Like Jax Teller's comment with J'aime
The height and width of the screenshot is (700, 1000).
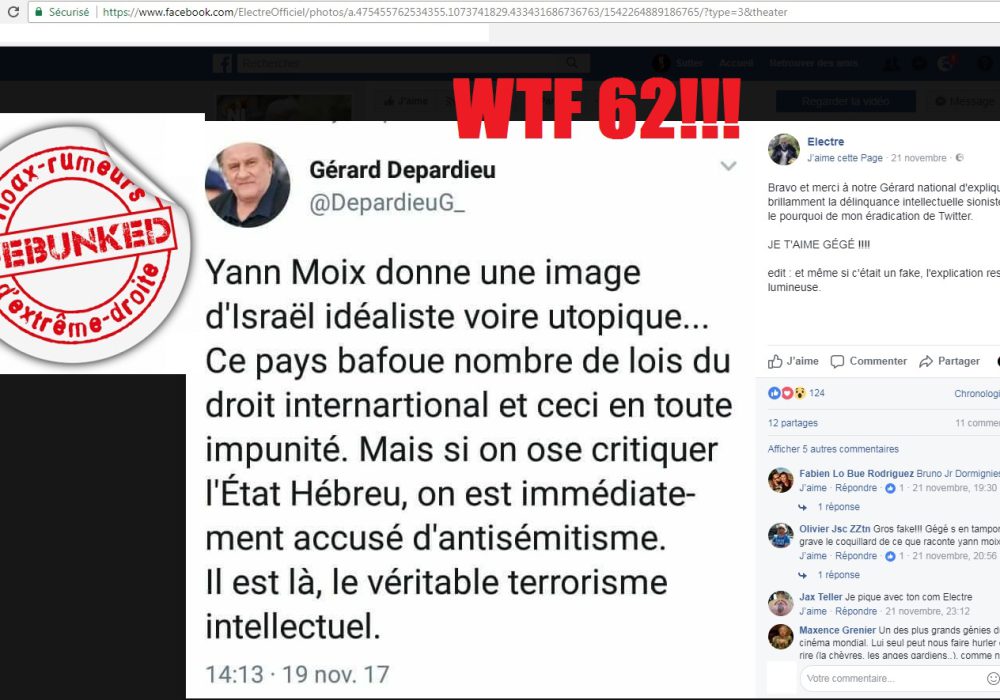click(x=812, y=611)
